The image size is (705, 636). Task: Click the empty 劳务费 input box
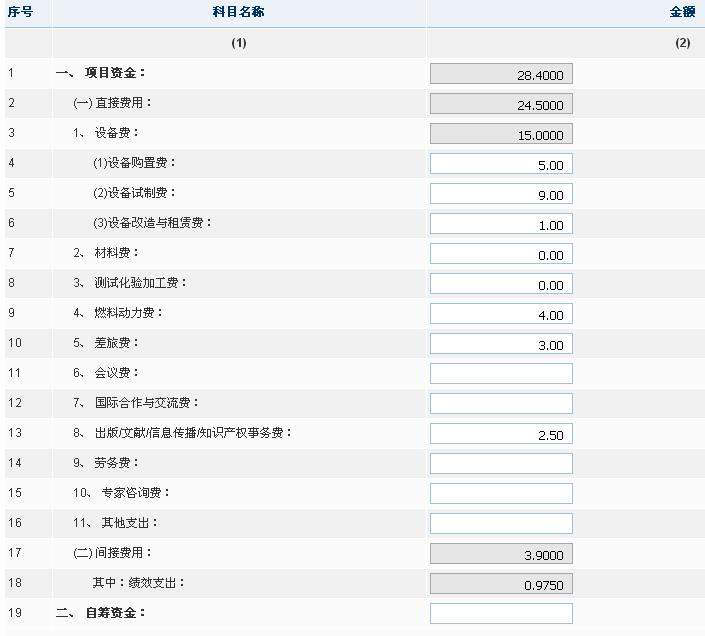click(501, 464)
